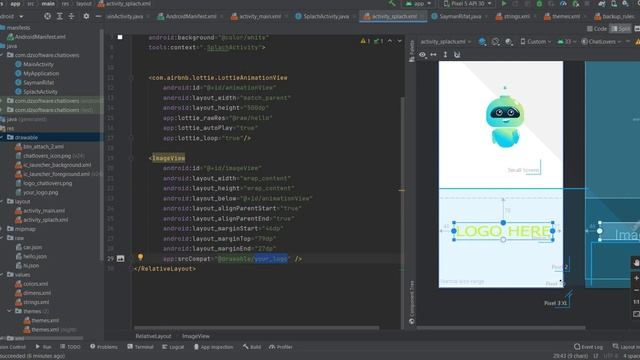Screen dimensions: 640x360
Task: Click the orientation for preview icon
Action: click(x=496, y=42)
